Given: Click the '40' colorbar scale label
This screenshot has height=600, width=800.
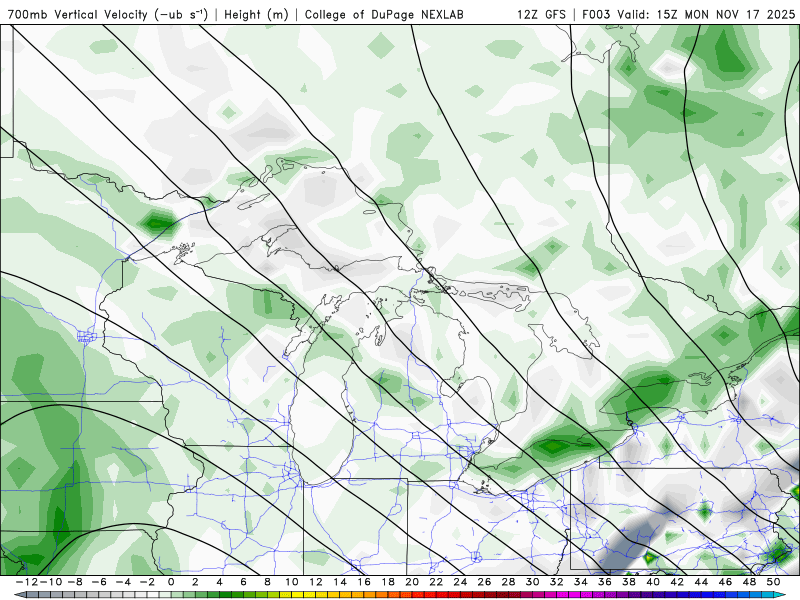Looking at the screenshot, I should (653, 582).
